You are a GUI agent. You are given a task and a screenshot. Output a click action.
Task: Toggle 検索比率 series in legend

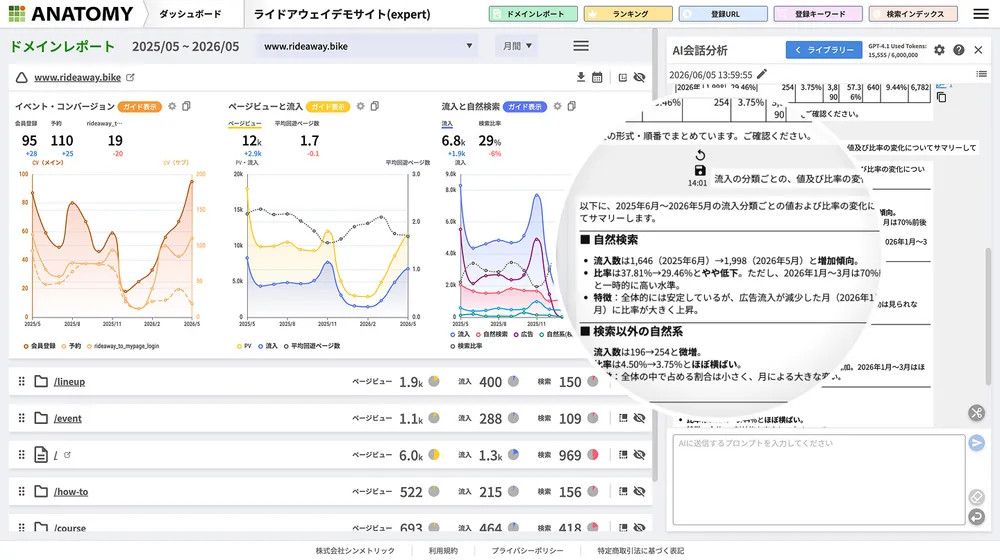[466, 346]
